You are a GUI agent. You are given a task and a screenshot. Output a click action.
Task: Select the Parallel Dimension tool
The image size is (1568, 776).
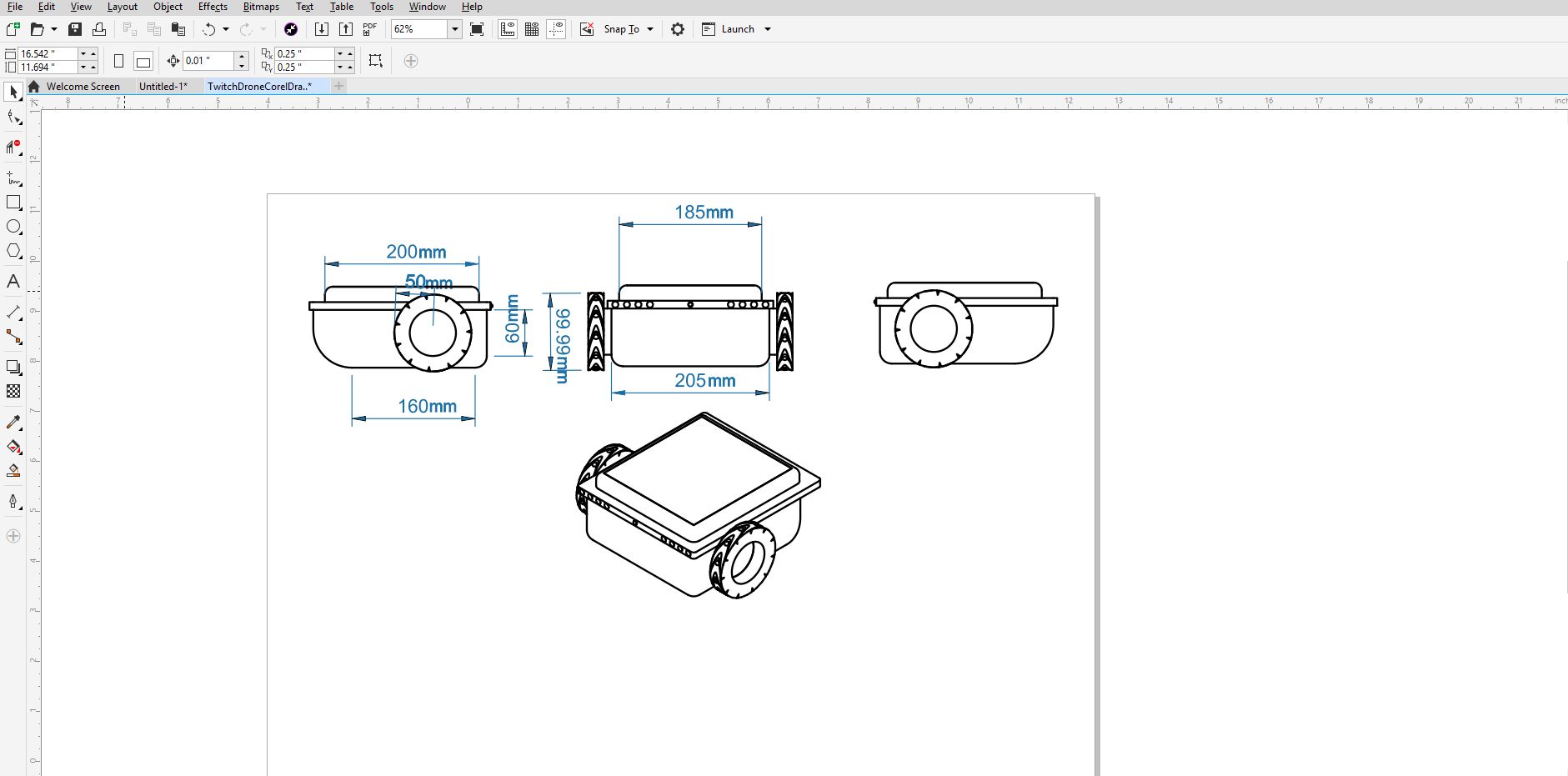pyautogui.click(x=13, y=313)
